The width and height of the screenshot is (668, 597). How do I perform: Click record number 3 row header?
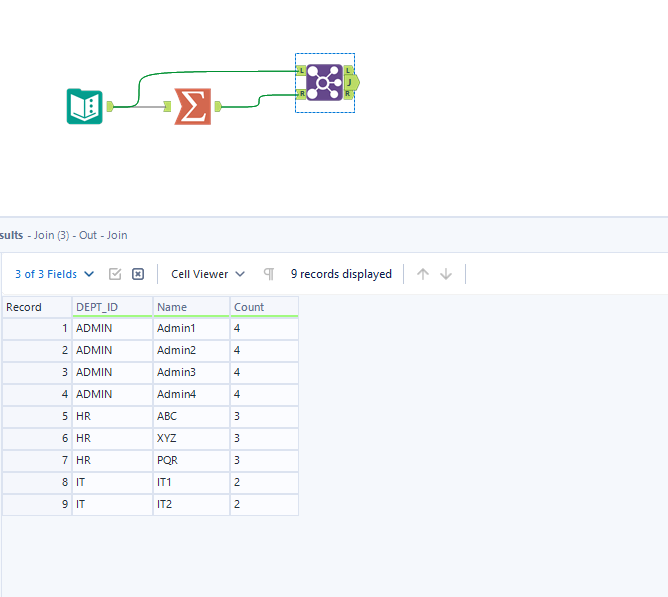coord(37,372)
